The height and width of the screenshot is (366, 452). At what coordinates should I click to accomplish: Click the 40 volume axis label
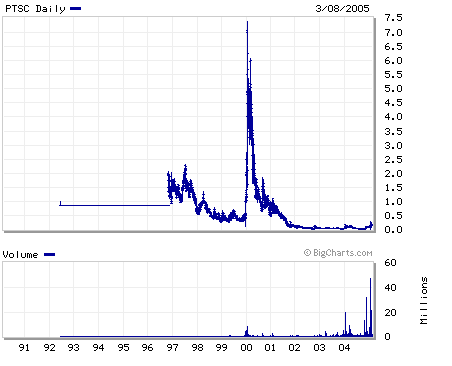click(x=390, y=288)
